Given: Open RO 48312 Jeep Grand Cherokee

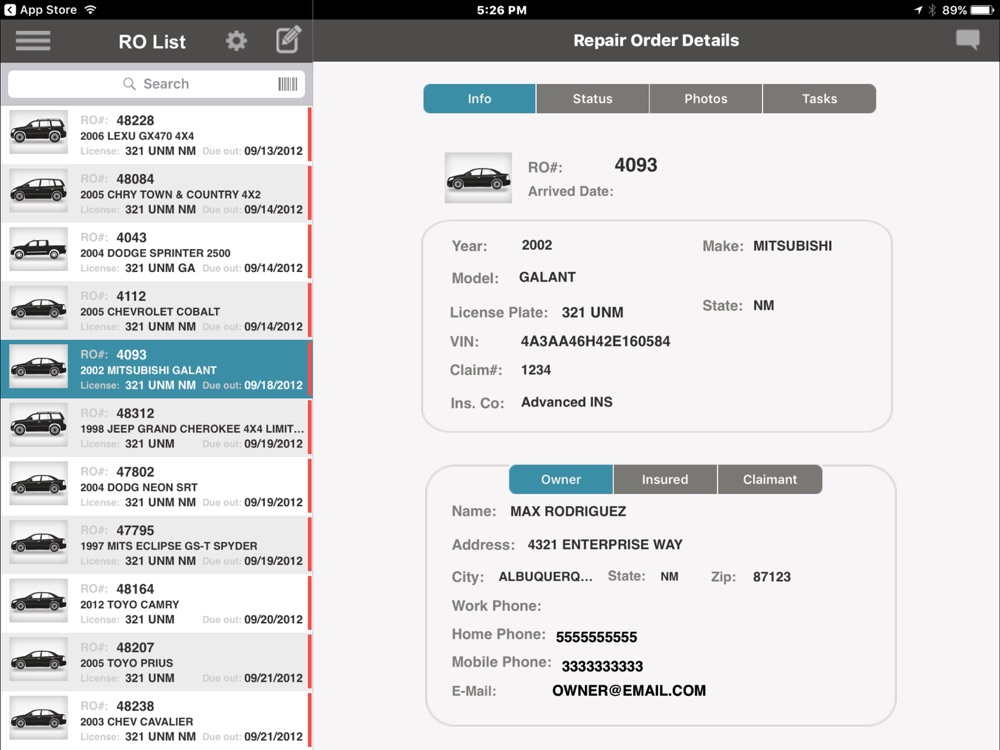Looking at the screenshot, I should [156, 428].
